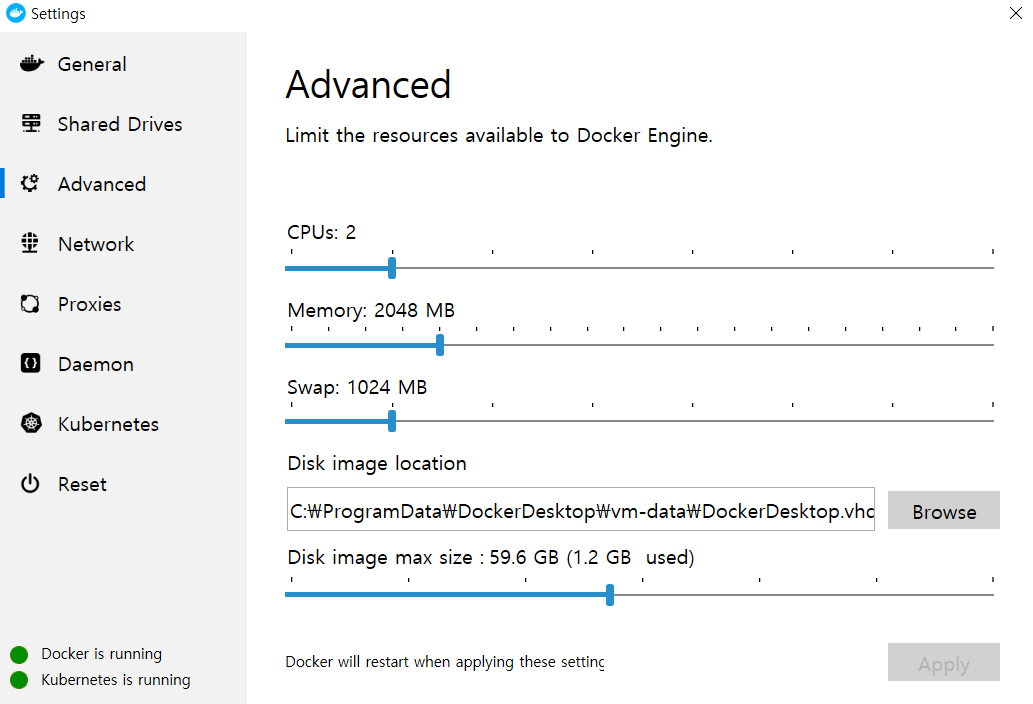Select the Kubernetes tab label

(x=108, y=424)
